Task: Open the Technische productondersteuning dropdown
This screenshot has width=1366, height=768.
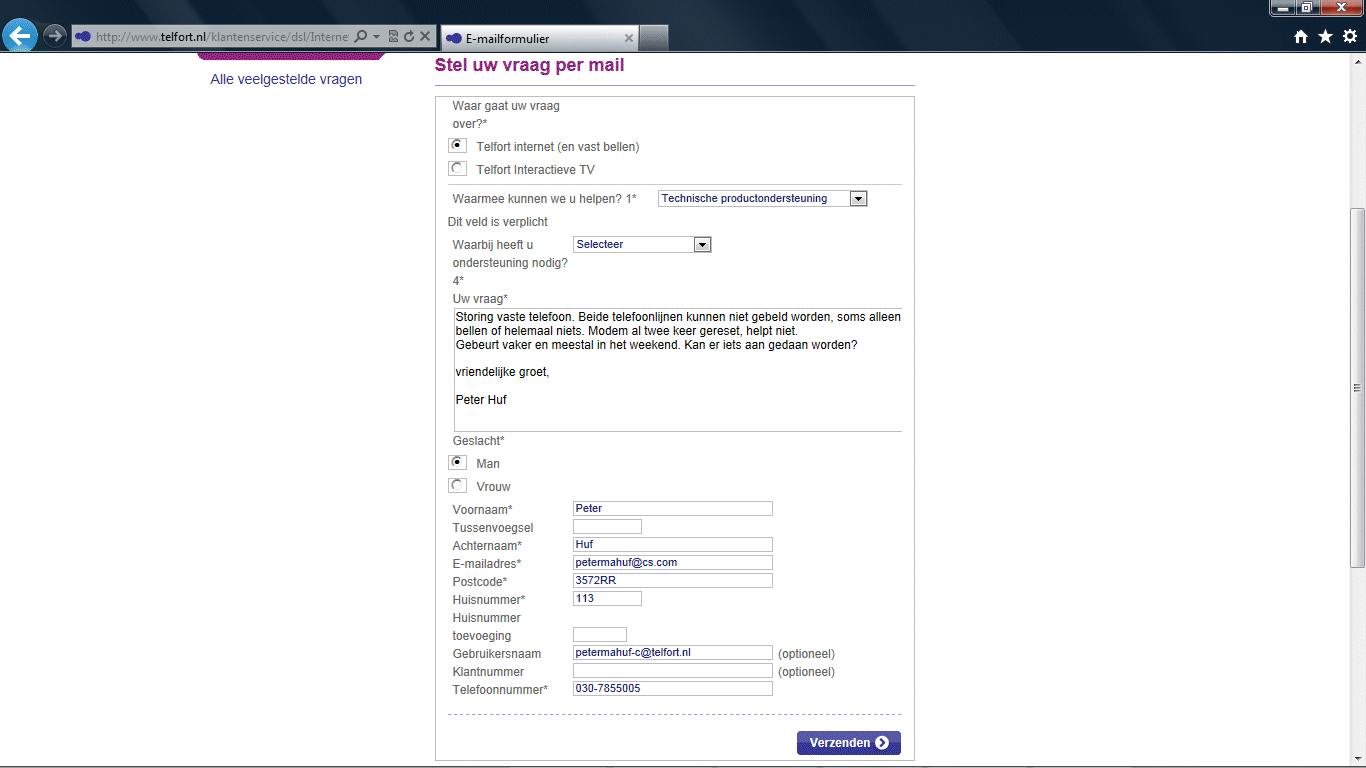Action: coord(857,199)
